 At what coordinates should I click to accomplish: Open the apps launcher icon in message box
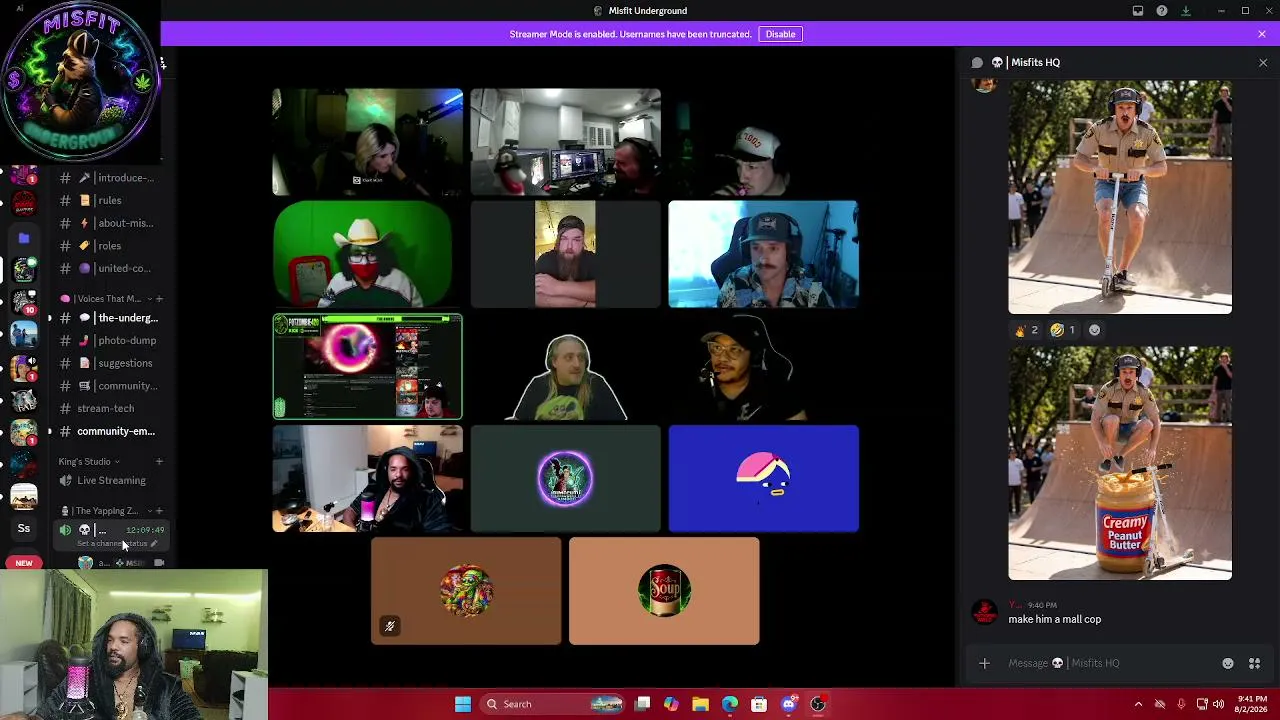click(1254, 663)
